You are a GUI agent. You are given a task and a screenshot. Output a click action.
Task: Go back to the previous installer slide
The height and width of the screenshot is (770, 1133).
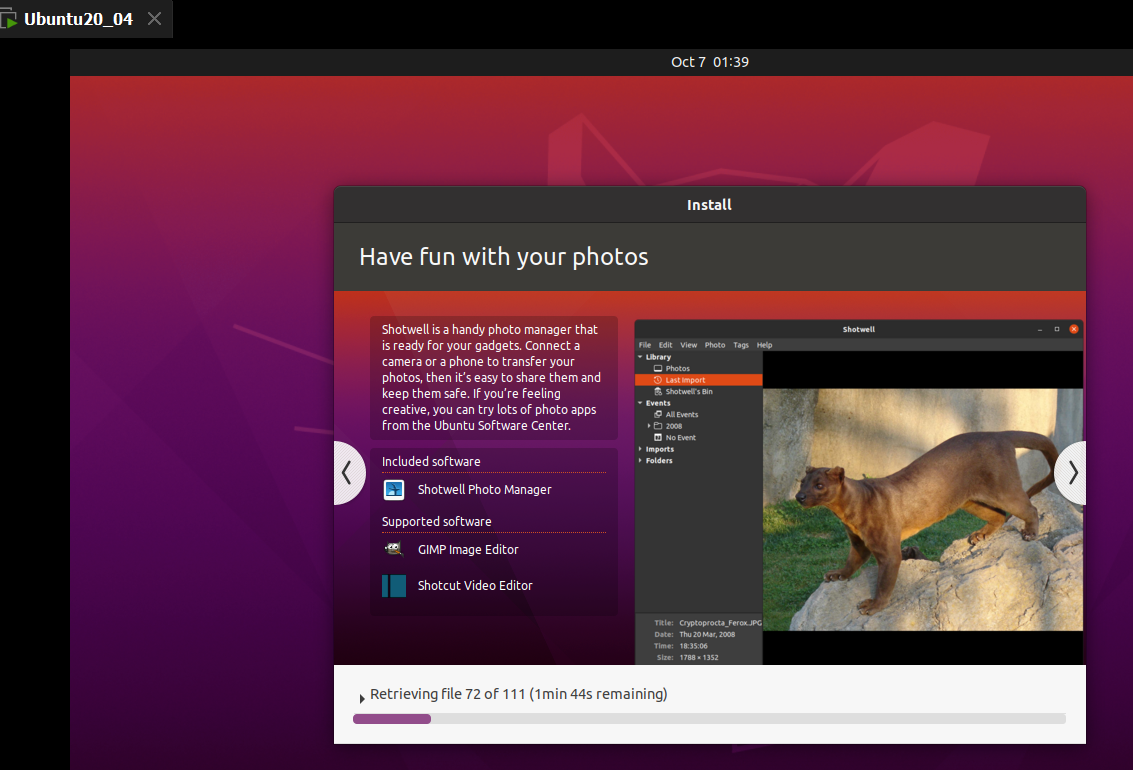pos(348,473)
